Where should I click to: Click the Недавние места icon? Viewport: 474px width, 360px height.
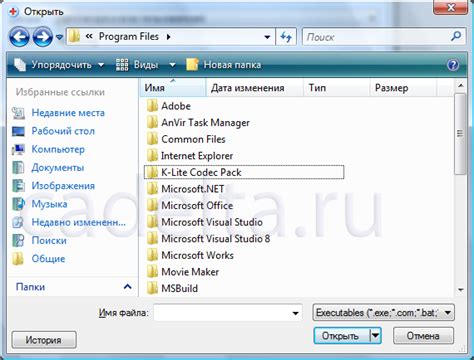(x=18, y=113)
